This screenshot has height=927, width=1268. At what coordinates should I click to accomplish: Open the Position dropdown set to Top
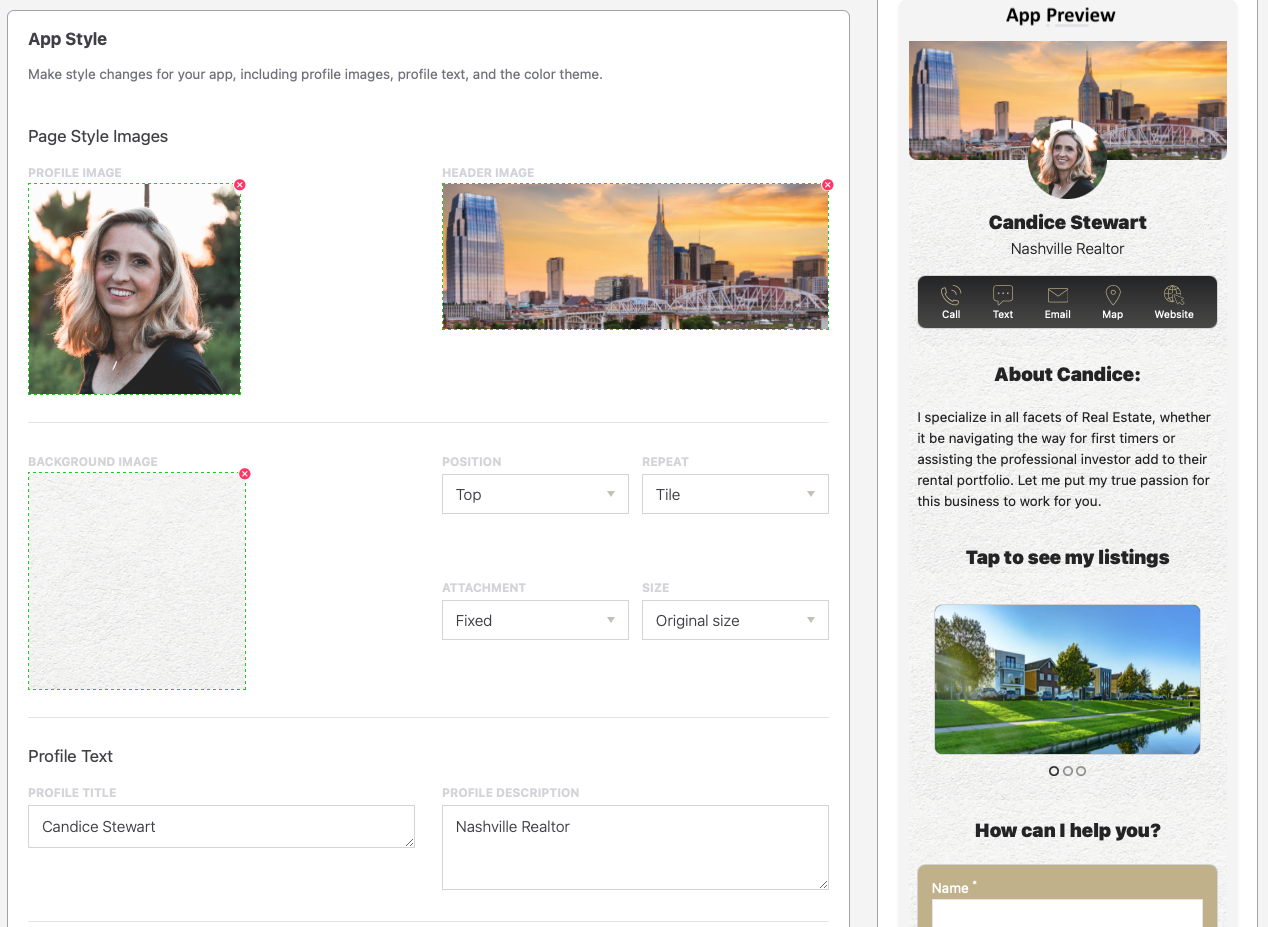point(535,494)
